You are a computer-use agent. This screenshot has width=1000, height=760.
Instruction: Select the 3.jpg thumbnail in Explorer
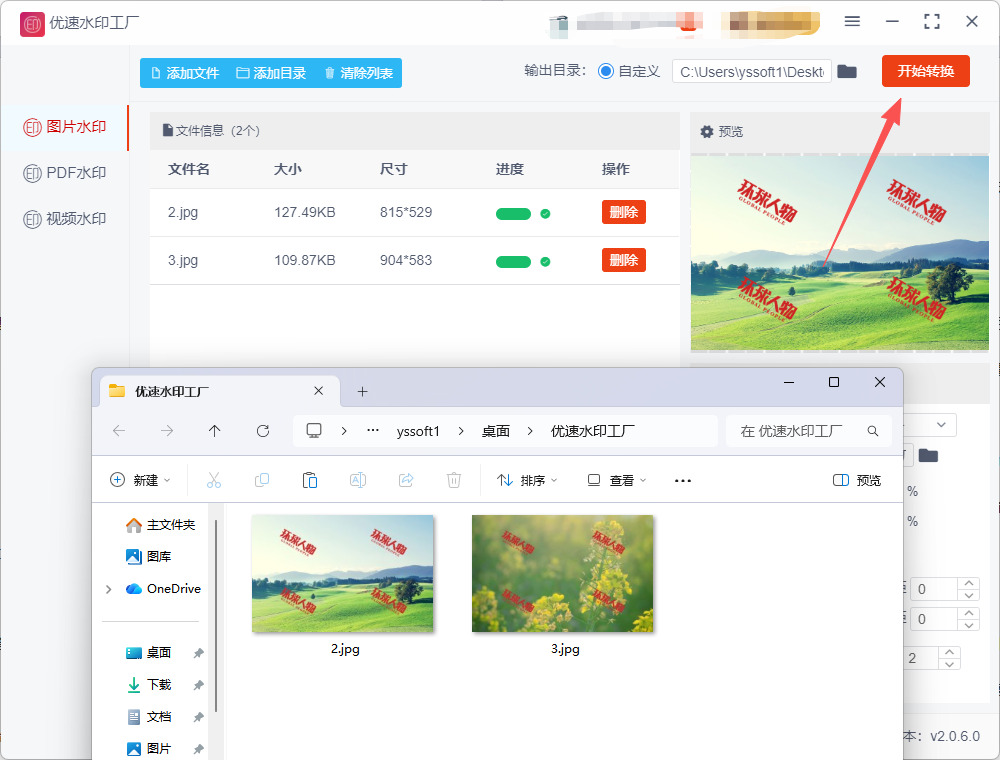pos(562,574)
